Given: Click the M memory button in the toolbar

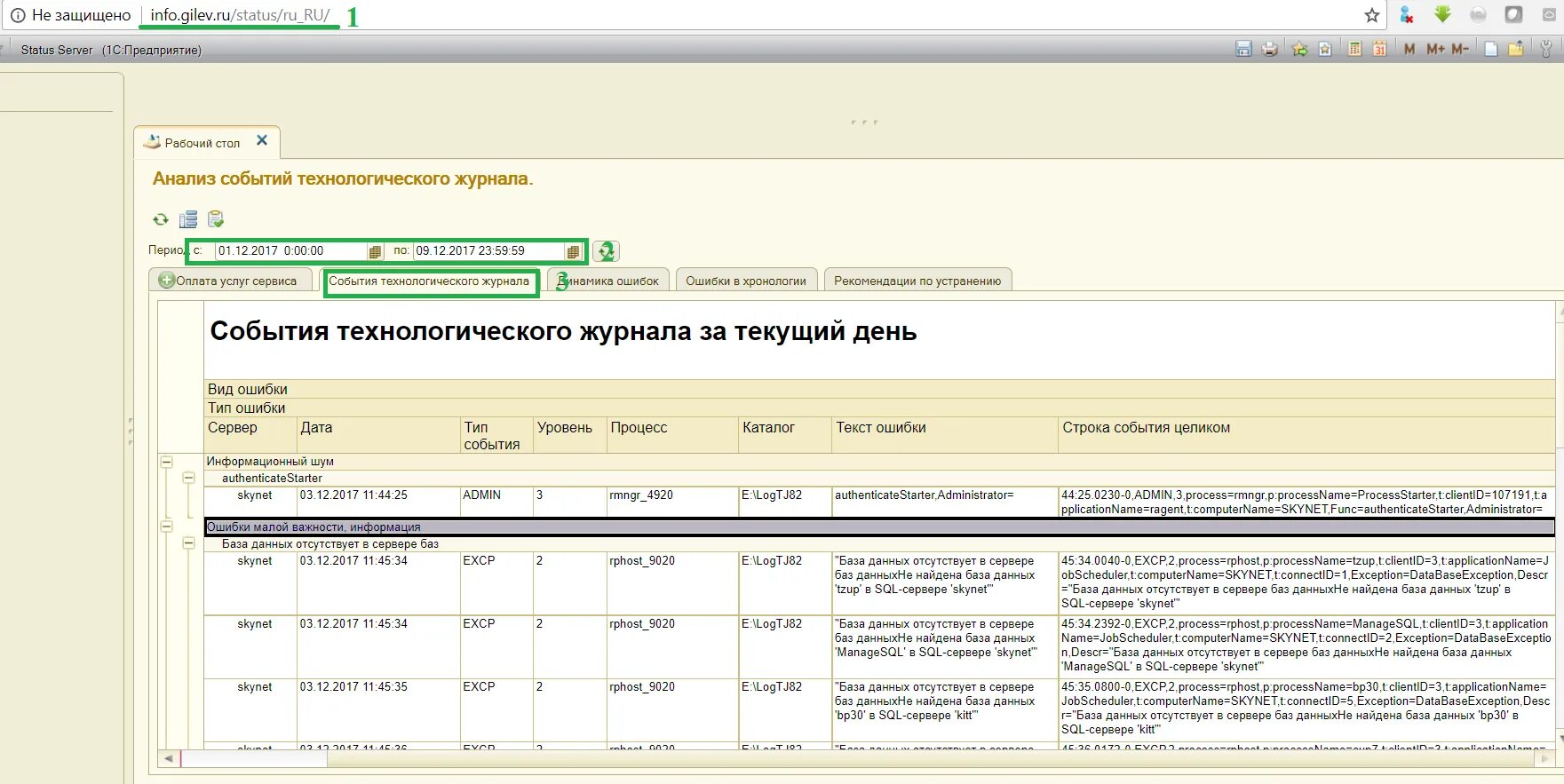Looking at the screenshot, I should pos(1409,49).
